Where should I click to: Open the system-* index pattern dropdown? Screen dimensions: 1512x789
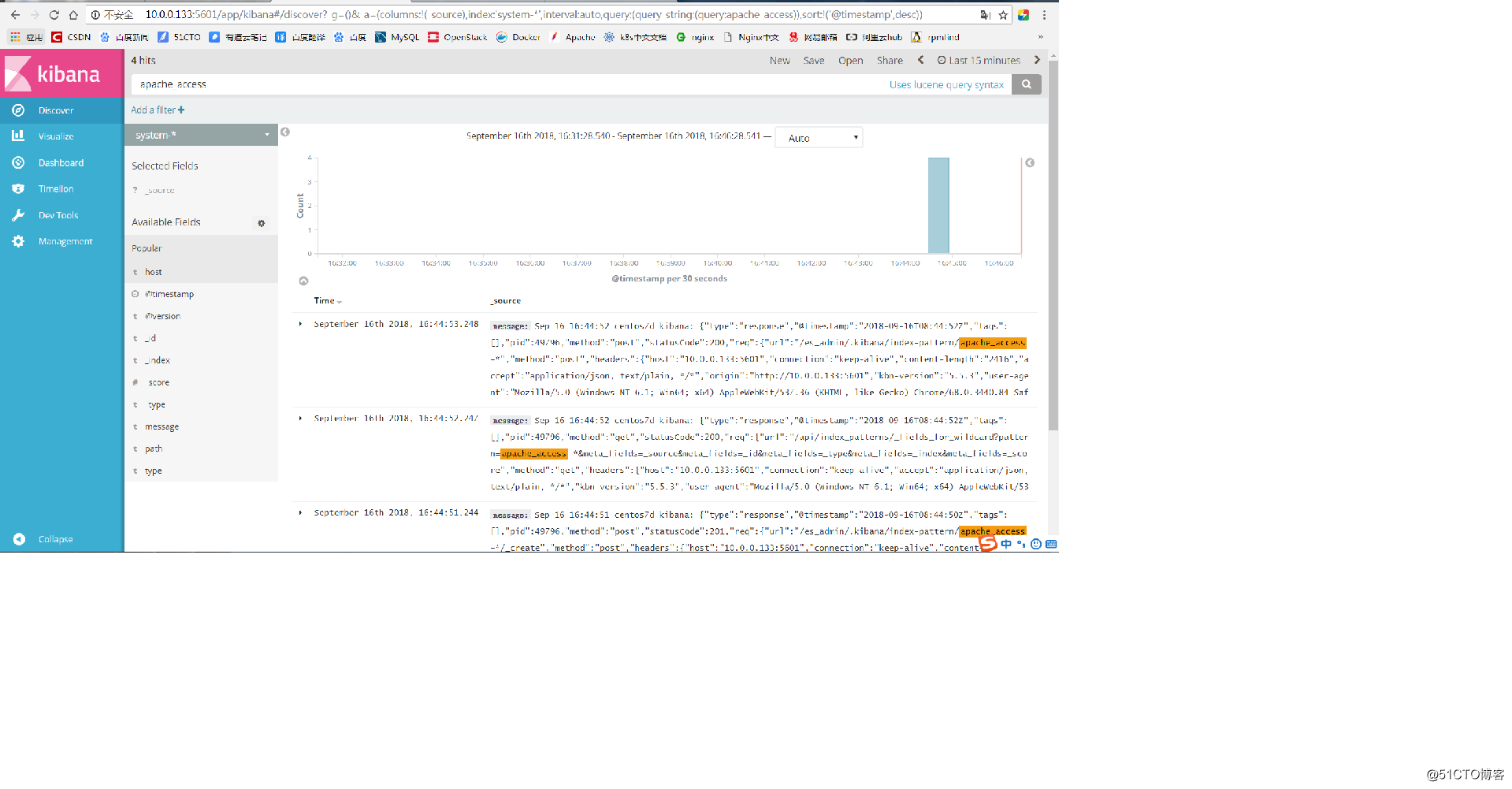pos(201,135)
